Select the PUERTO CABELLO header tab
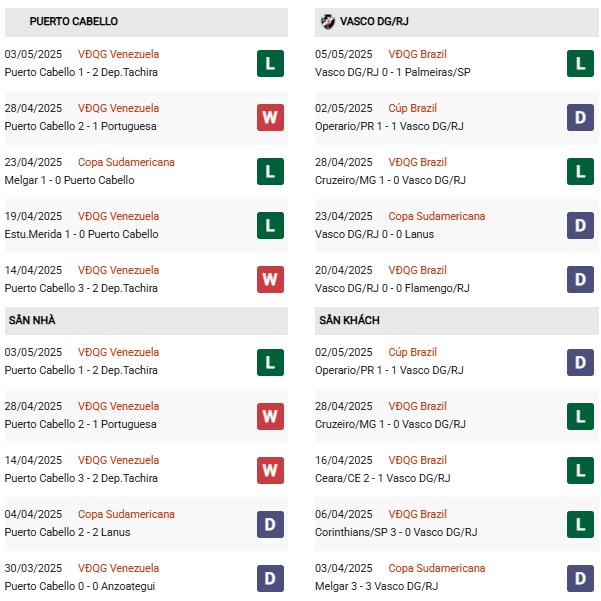Image resolution: width=601 pixels, height=601 pixels. tap(73, 21)
